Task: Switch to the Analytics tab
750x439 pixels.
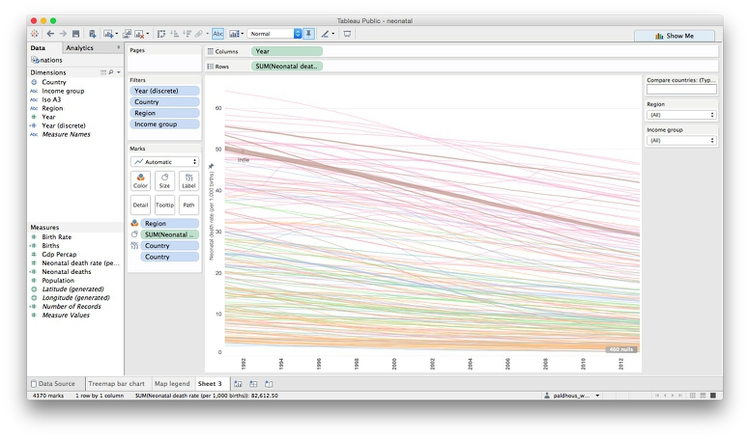Action: pos(80,48)
